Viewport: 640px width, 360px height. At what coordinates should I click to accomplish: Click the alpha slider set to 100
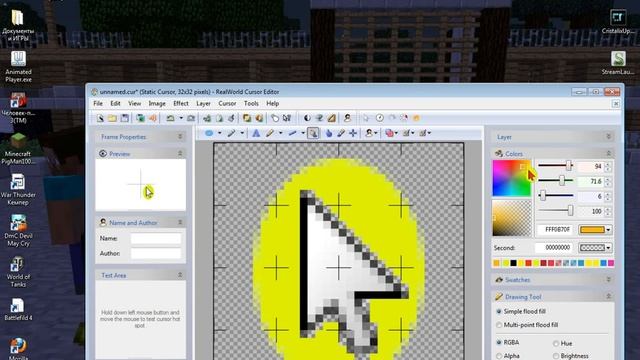(556, 211)
